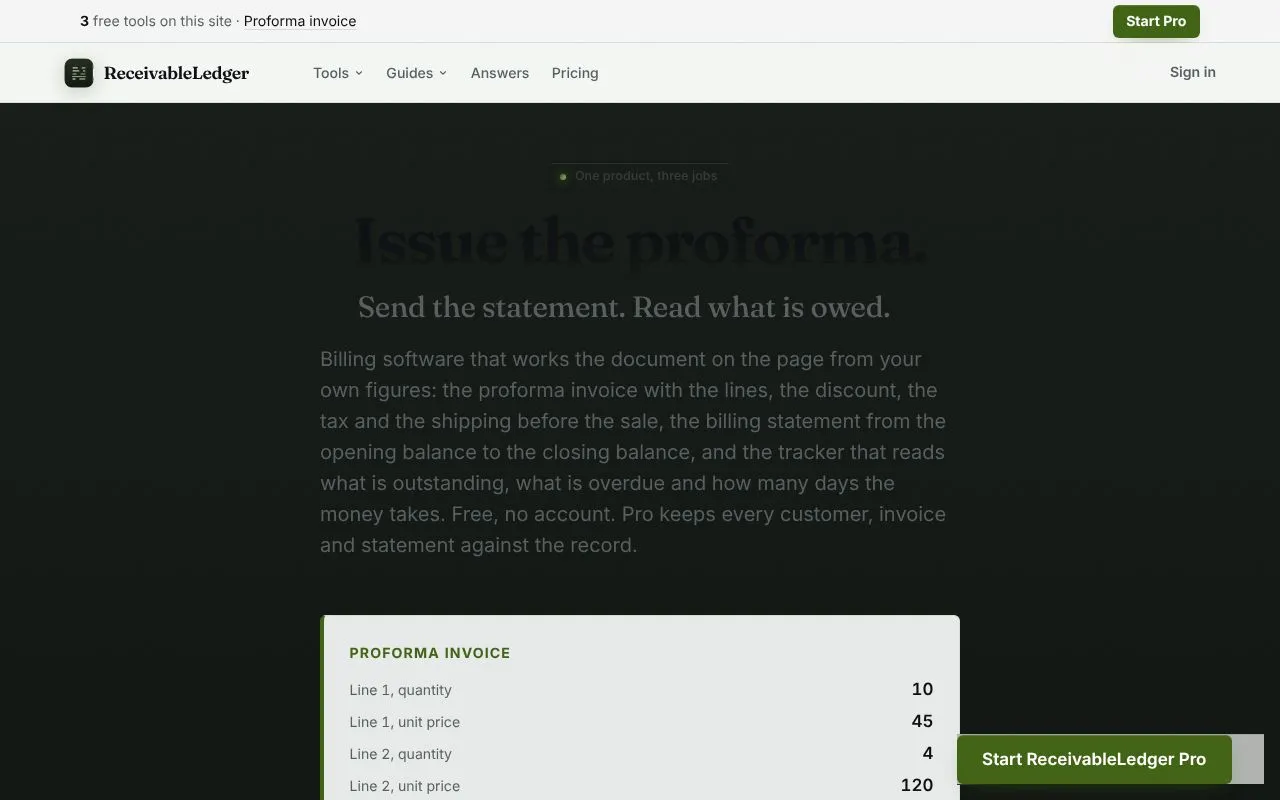Click 'Send the statement. Read what is owed.' text
1280x800 pixels.
[624, 307]
